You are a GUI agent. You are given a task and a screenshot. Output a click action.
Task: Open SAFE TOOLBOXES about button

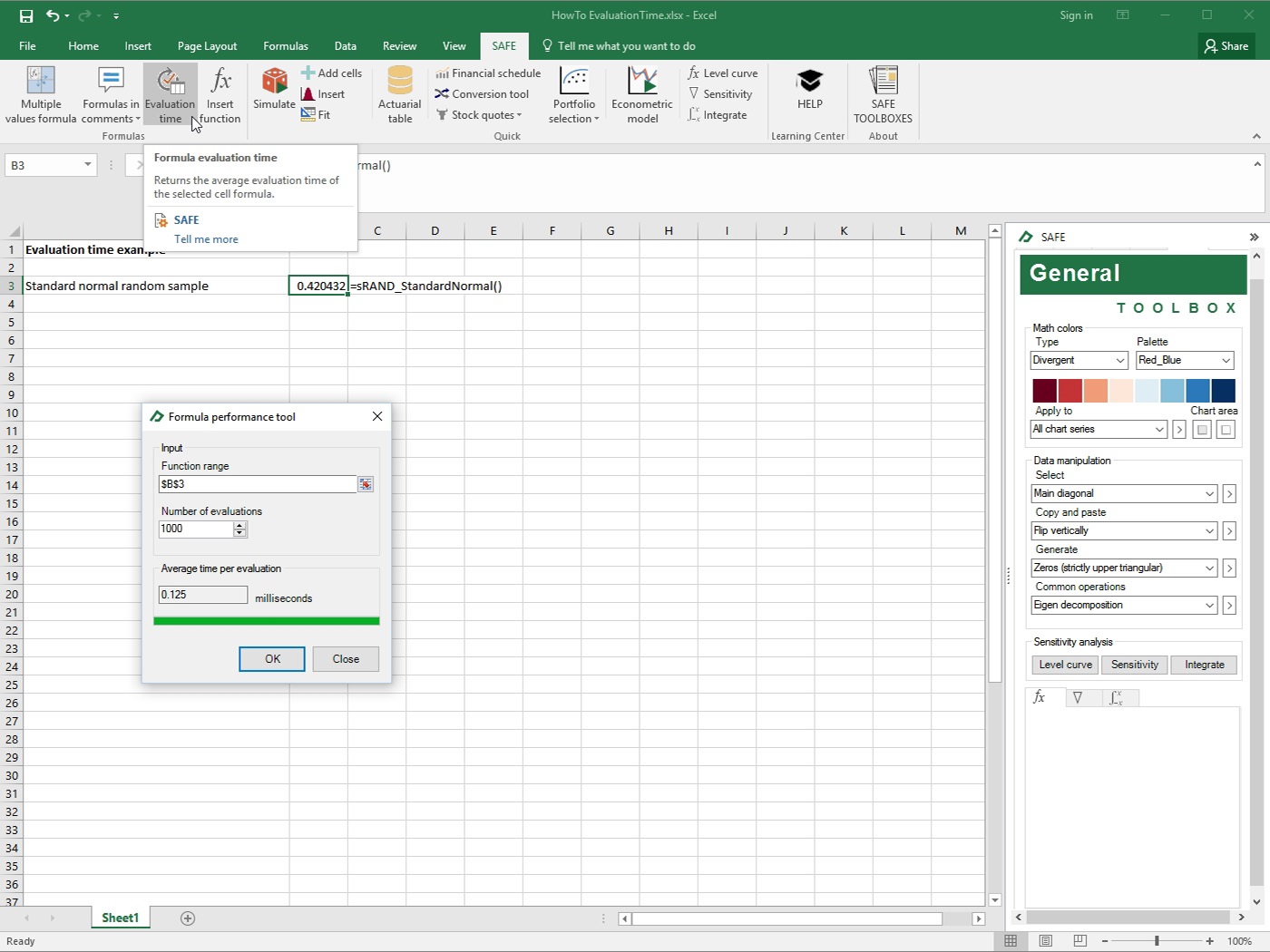[883, 95]
